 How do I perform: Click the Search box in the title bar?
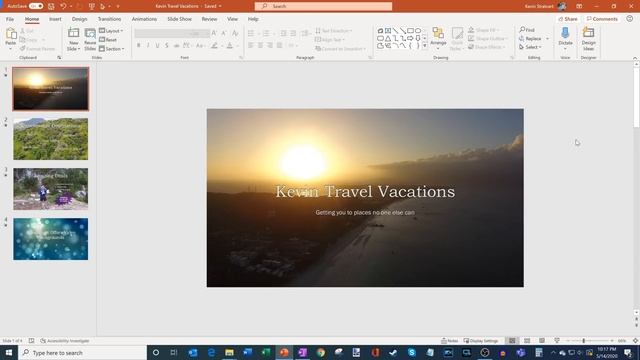click(x=323, y=6)
